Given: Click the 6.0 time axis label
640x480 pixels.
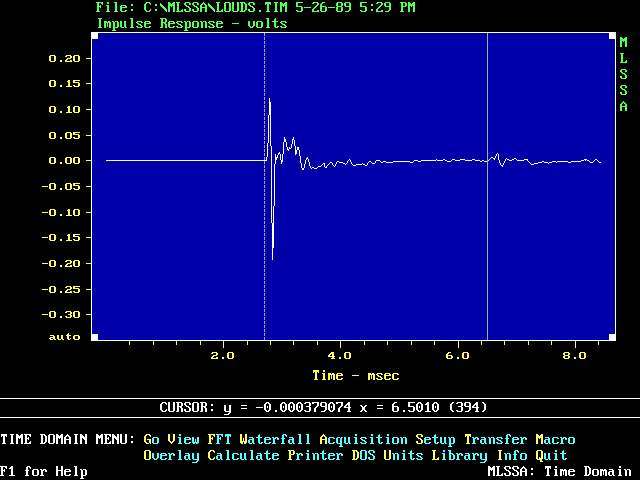Looking at the screenshot, I should (458, 356).
